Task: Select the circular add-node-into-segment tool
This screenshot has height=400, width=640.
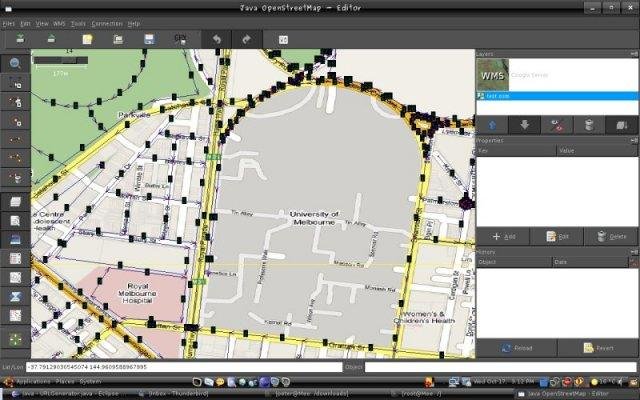Action: 15,120
